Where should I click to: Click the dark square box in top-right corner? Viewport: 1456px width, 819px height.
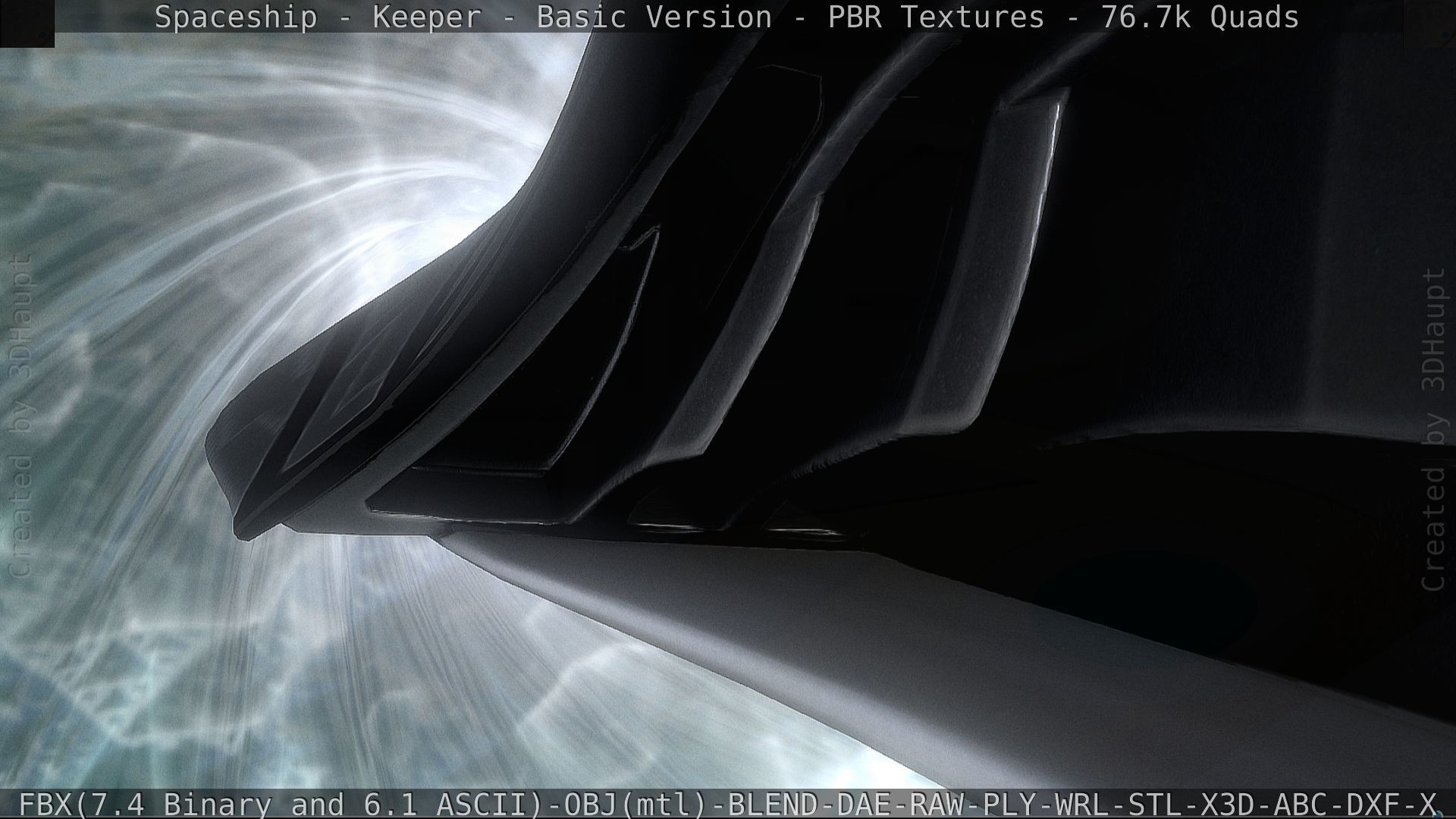tap(1430, 23)
